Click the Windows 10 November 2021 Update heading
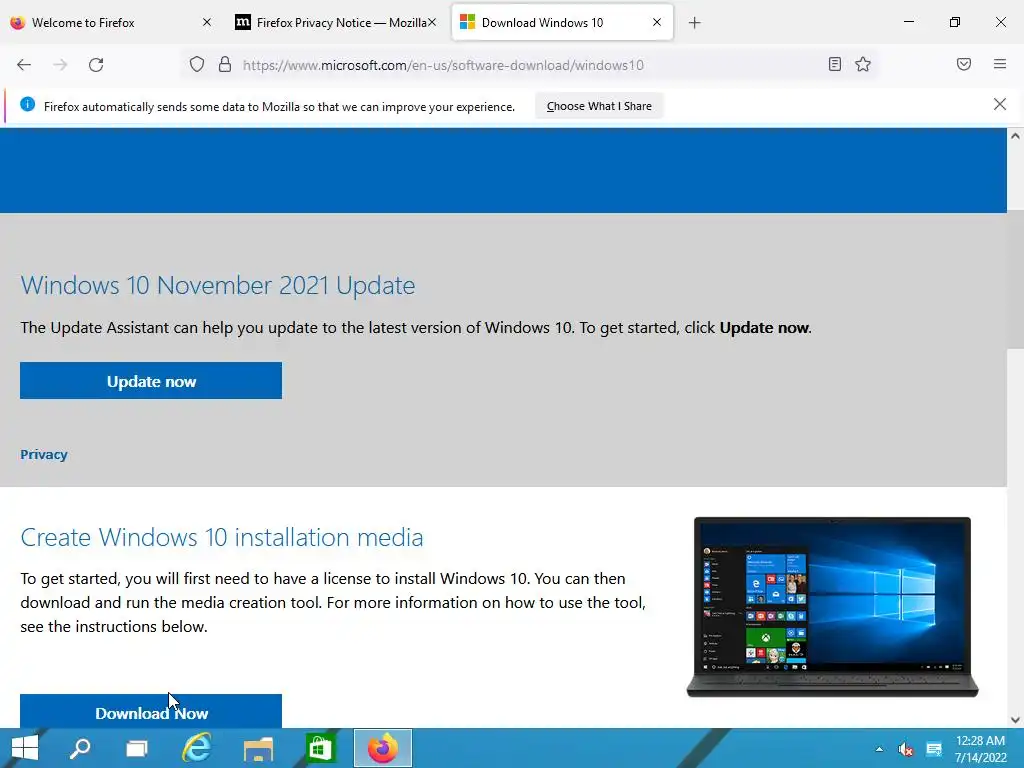This screenshot has width=1024, height=768. pyautogui.click(x=217, y=285)
